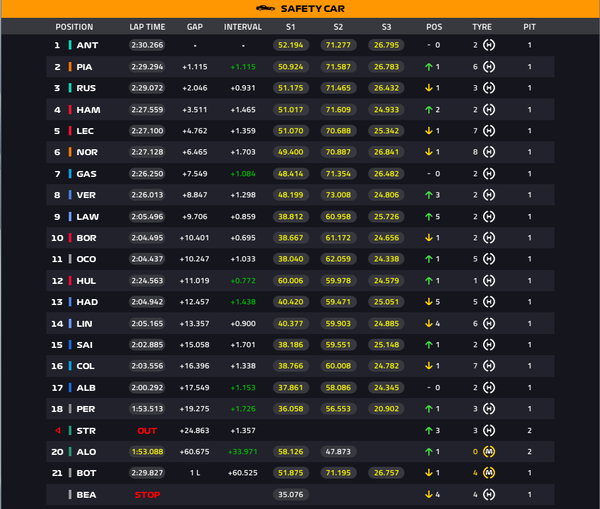Click the hard tyre icon in RUS row

[489, 88]
